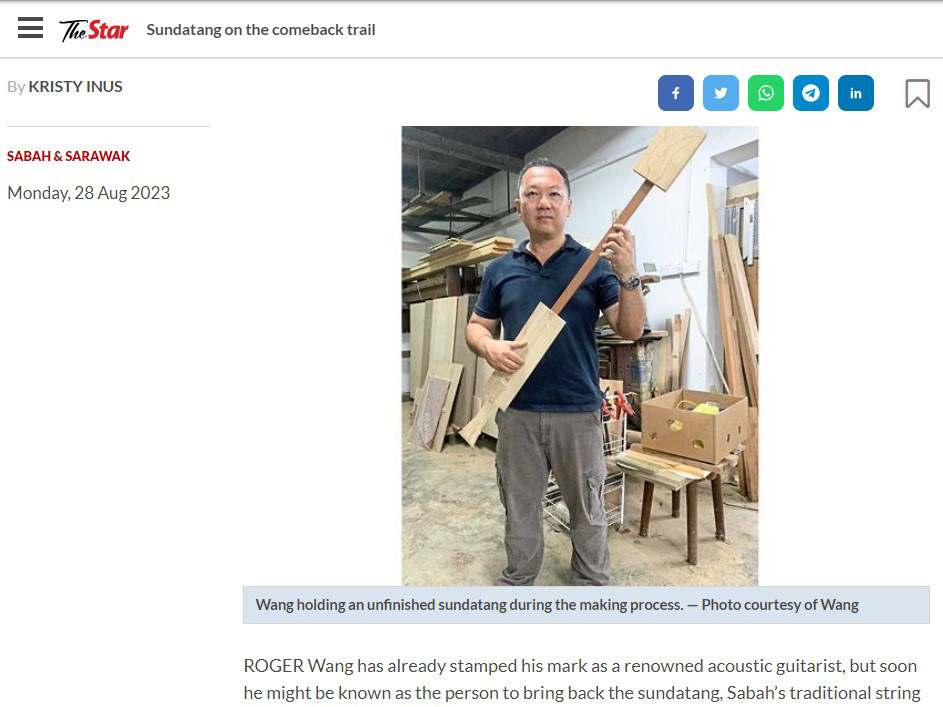
Task: Click the photo caption text
Action: (x=557, y=605)
